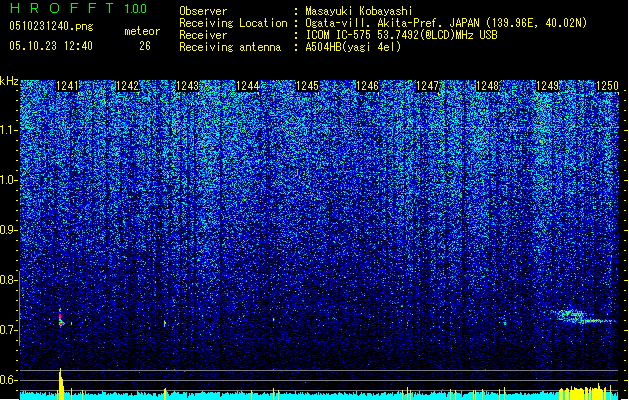Click the Receiving antenna label
Viewport: 629px width, 400px height.
tap(230, 47)
